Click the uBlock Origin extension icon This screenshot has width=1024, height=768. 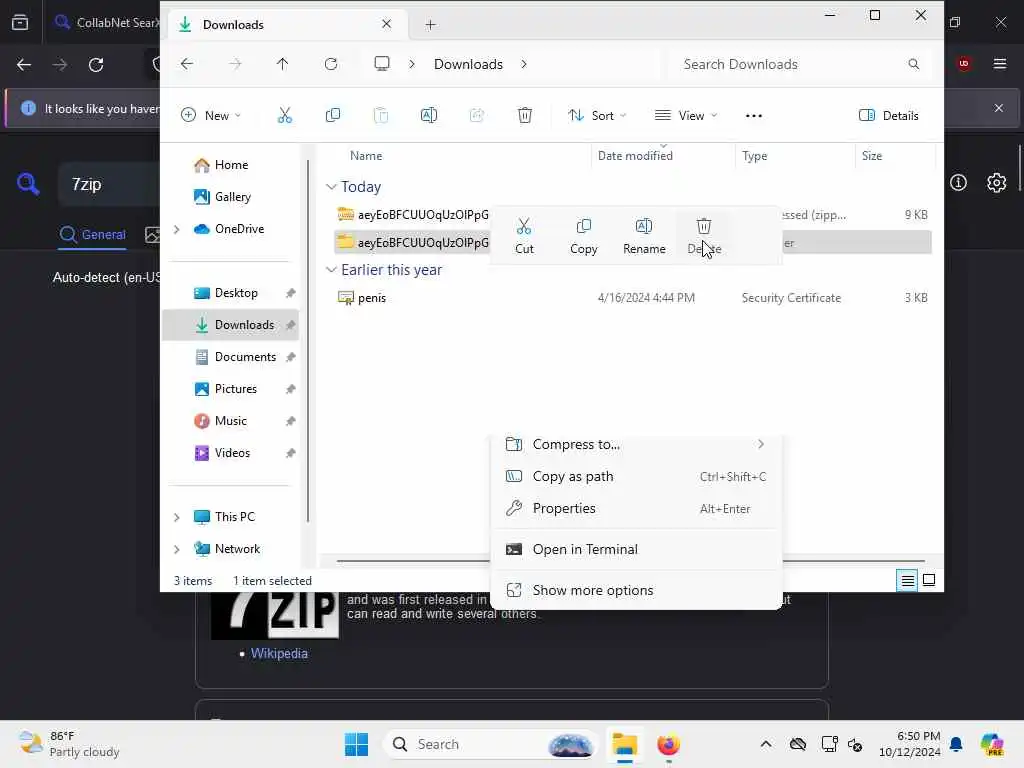[x=963, y=64]
